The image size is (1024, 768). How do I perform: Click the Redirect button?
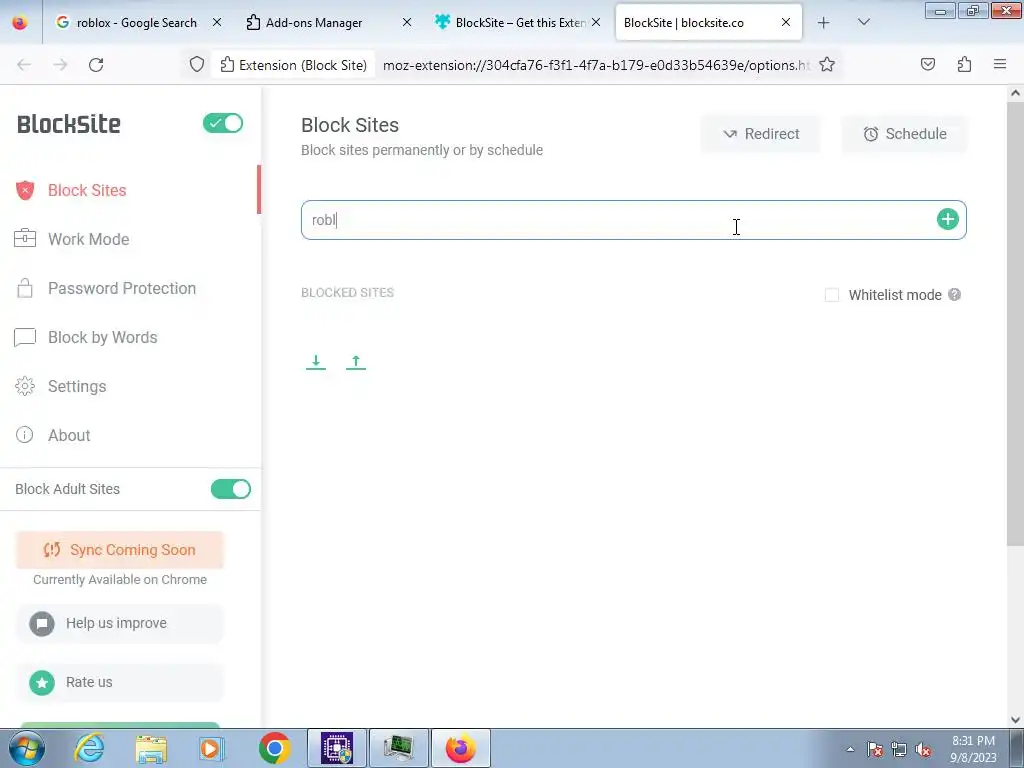[x=761, y=134]
